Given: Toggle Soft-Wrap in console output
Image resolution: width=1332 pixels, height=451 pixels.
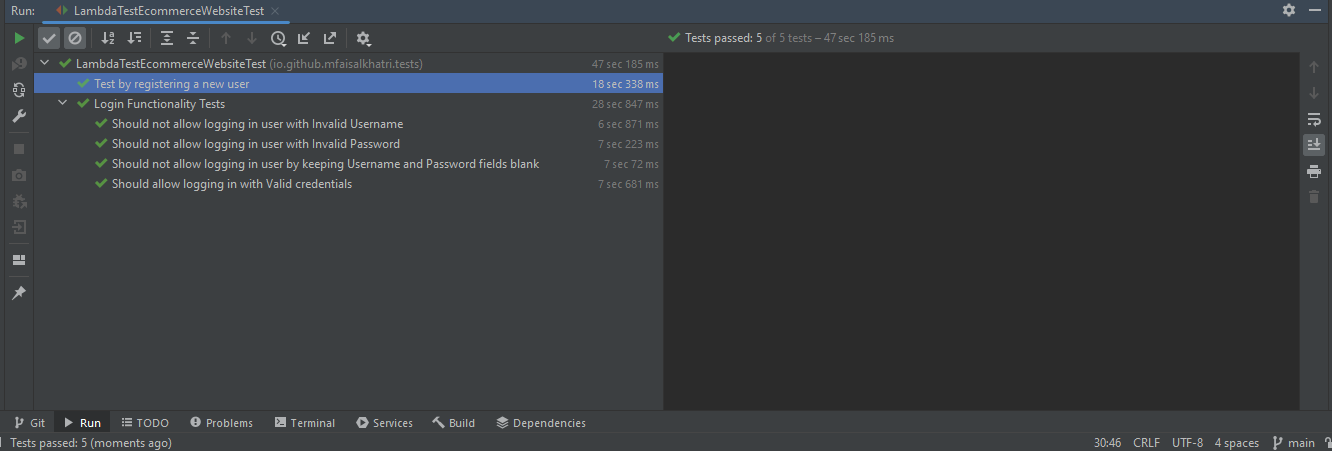Looking at the screenshot, I should 1314,119.
